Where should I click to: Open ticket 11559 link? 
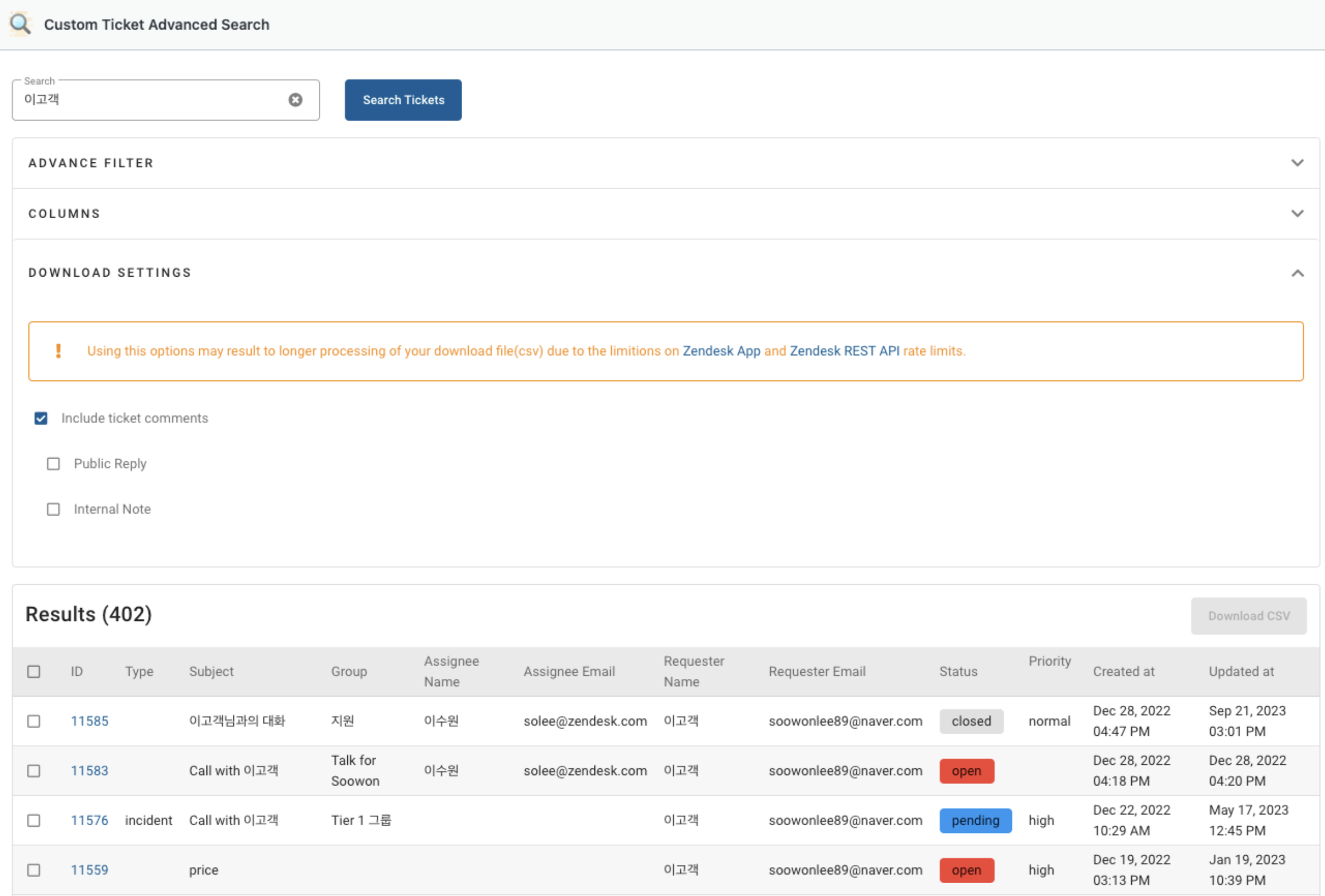pyautogui.click(x=89, y=870)
